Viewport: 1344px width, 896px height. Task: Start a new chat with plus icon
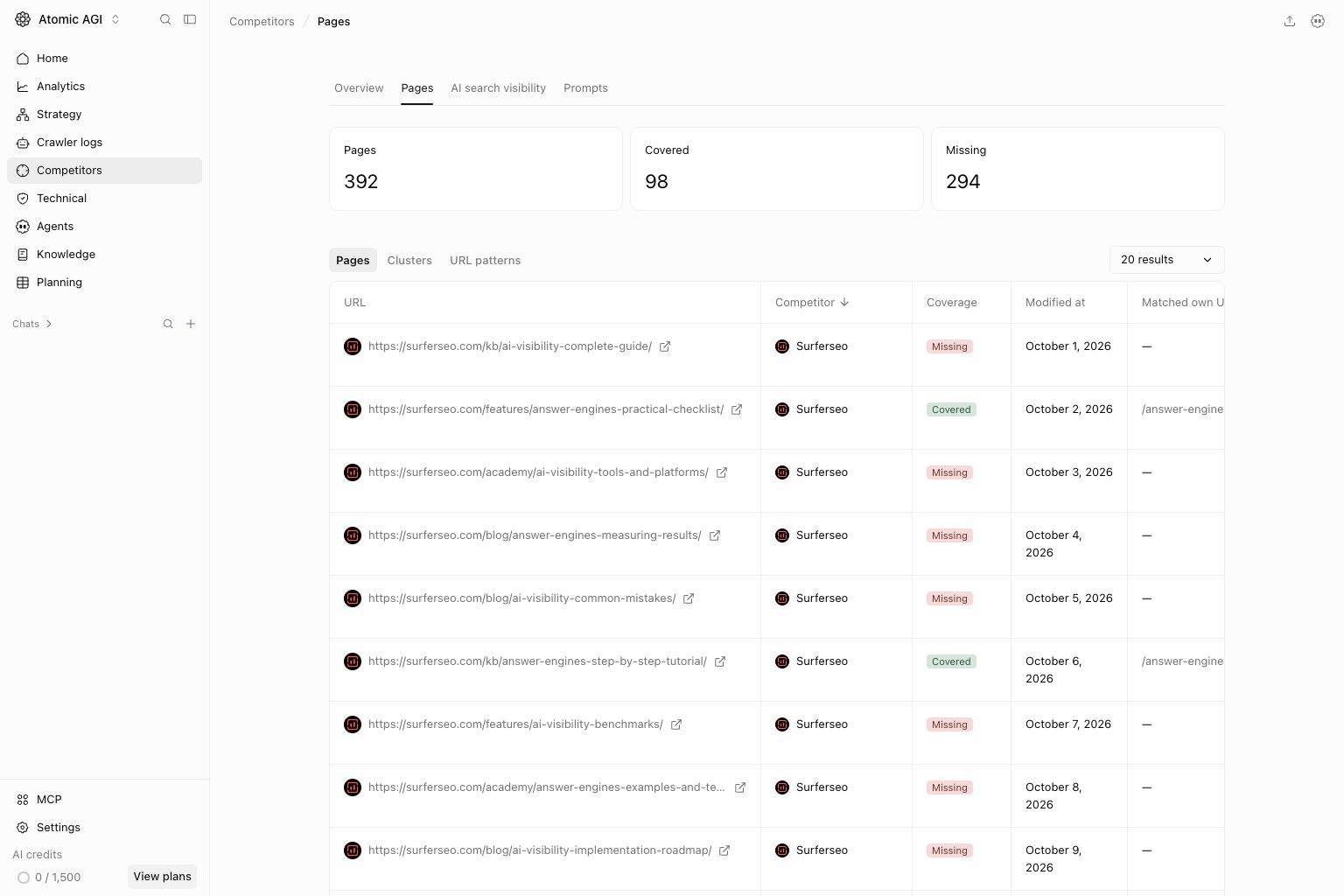coord(191,324)
